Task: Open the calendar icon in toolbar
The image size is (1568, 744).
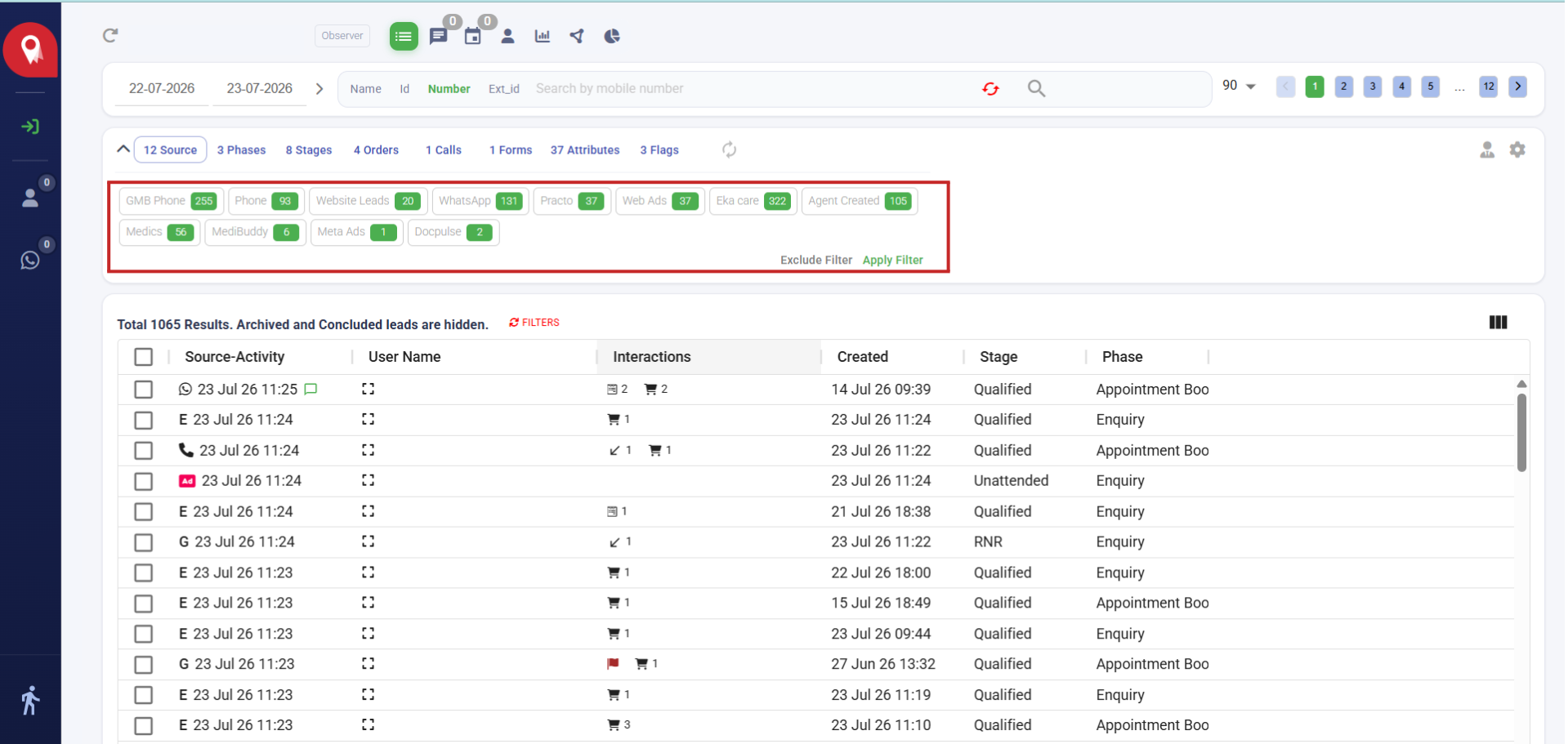Action: click(472, 36)
